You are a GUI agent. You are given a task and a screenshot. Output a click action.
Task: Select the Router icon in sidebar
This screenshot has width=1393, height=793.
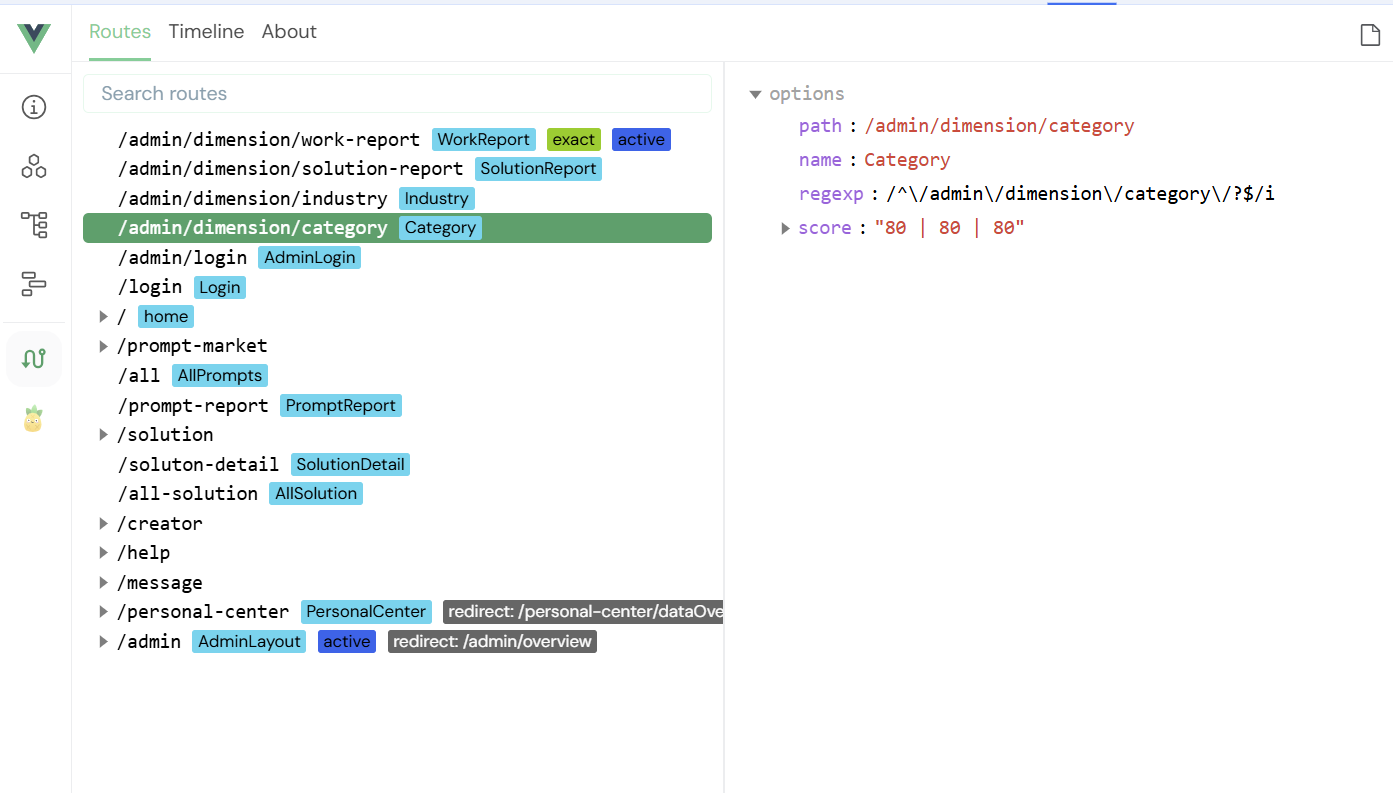pyautogui.click(x=34, y=359)
